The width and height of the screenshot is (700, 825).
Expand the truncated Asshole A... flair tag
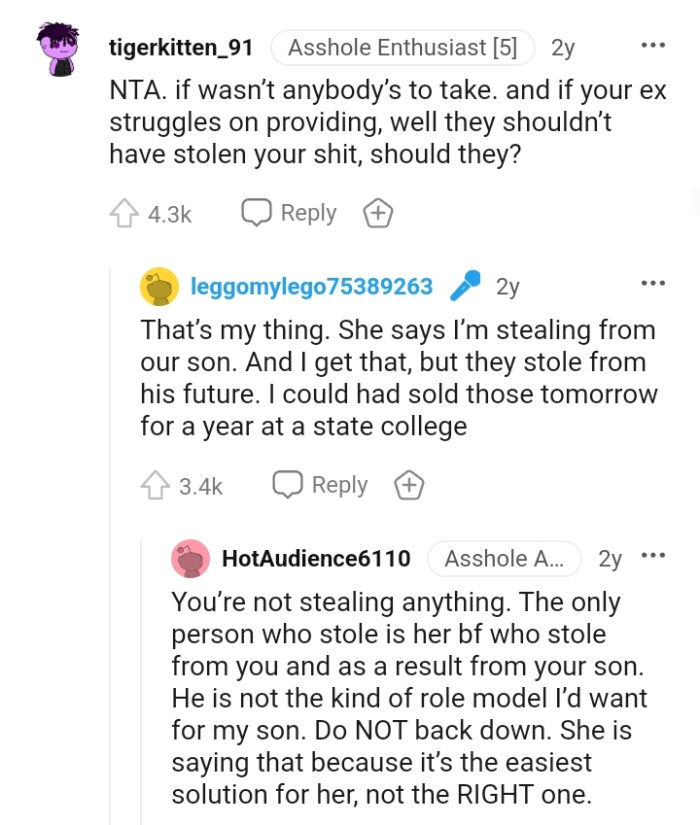[x=505, y=559]
